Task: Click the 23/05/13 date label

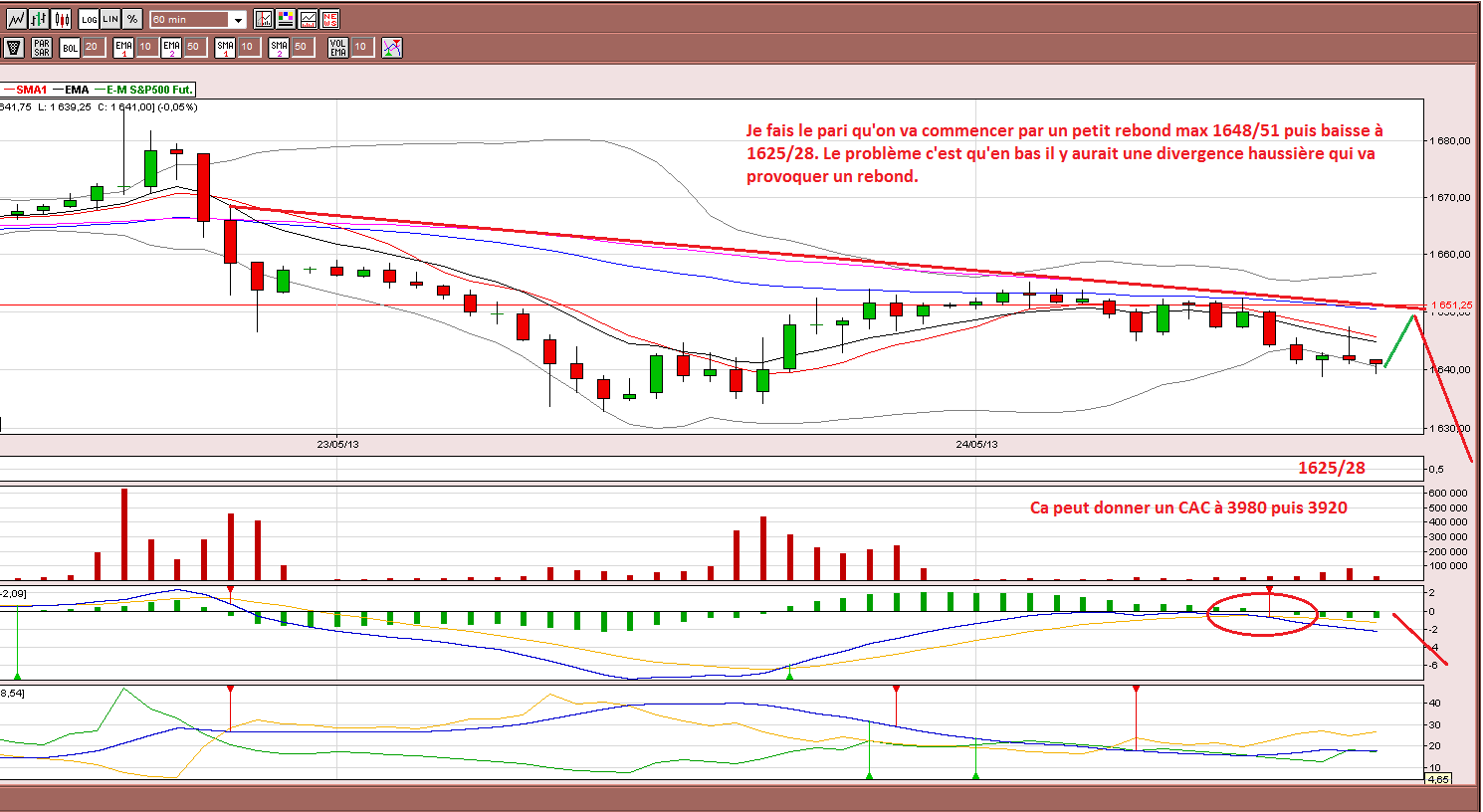Action: [337, 444]
